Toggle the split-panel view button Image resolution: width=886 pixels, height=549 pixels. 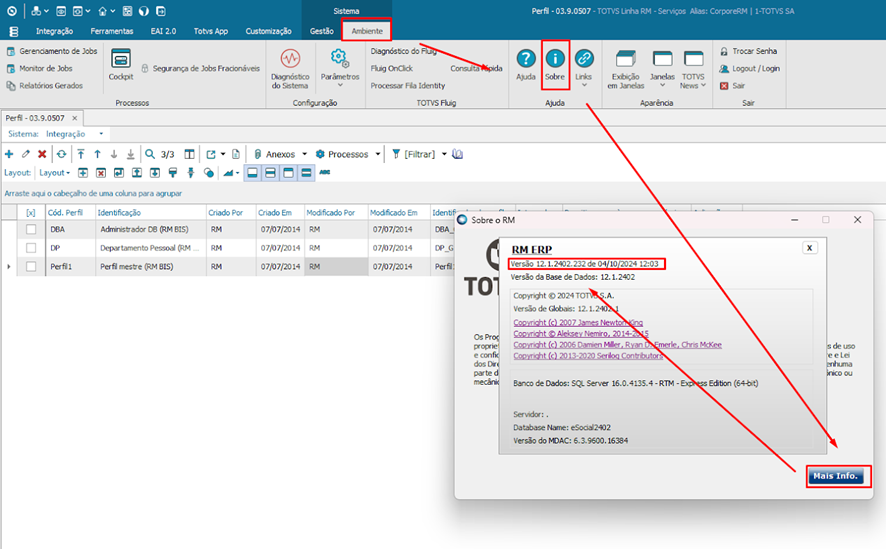[271, 173]
